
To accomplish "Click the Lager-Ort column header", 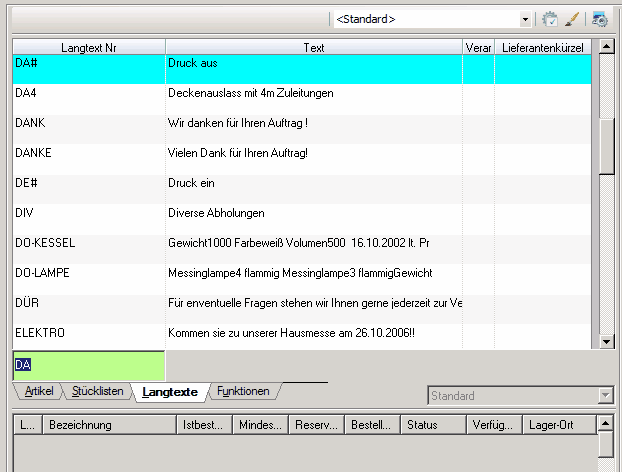I will (550, 425).
